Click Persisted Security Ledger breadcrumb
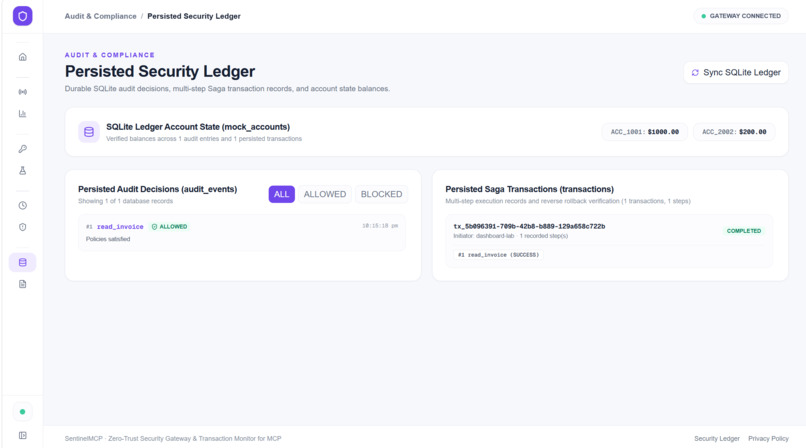Image resolution: width=806 pixels, height=448 pixels. pyautogui.click(x=194, y=16)
